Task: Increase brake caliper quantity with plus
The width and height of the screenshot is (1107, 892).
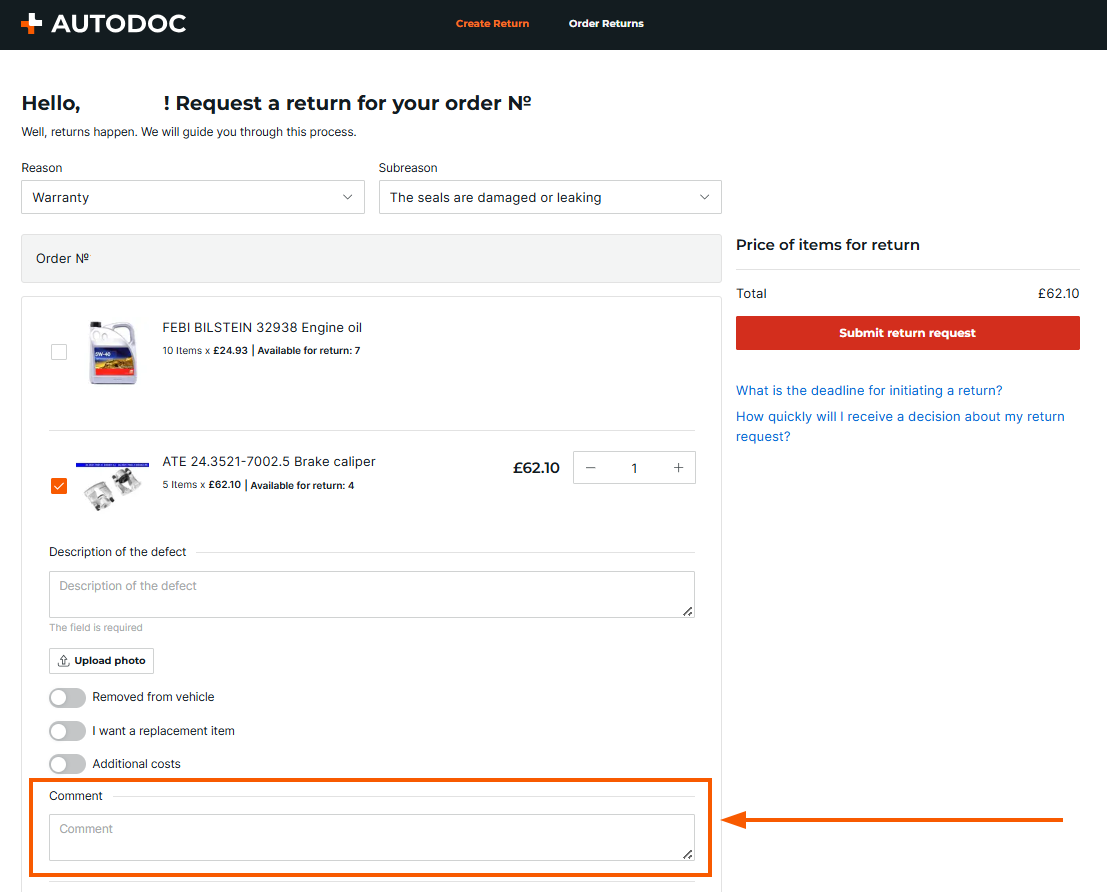Action: 678,468
